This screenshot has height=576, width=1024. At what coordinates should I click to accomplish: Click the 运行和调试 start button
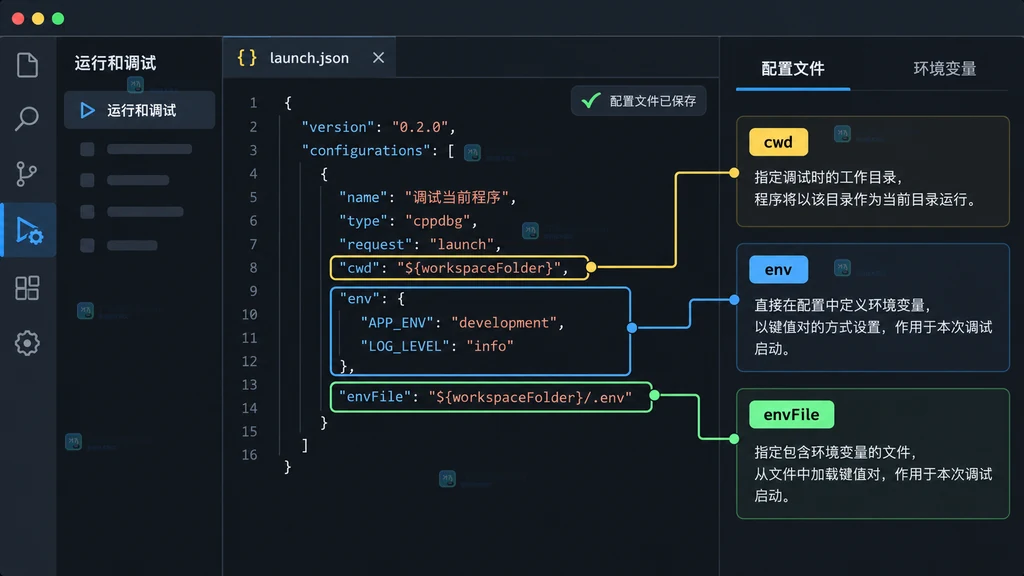[140, 110]
